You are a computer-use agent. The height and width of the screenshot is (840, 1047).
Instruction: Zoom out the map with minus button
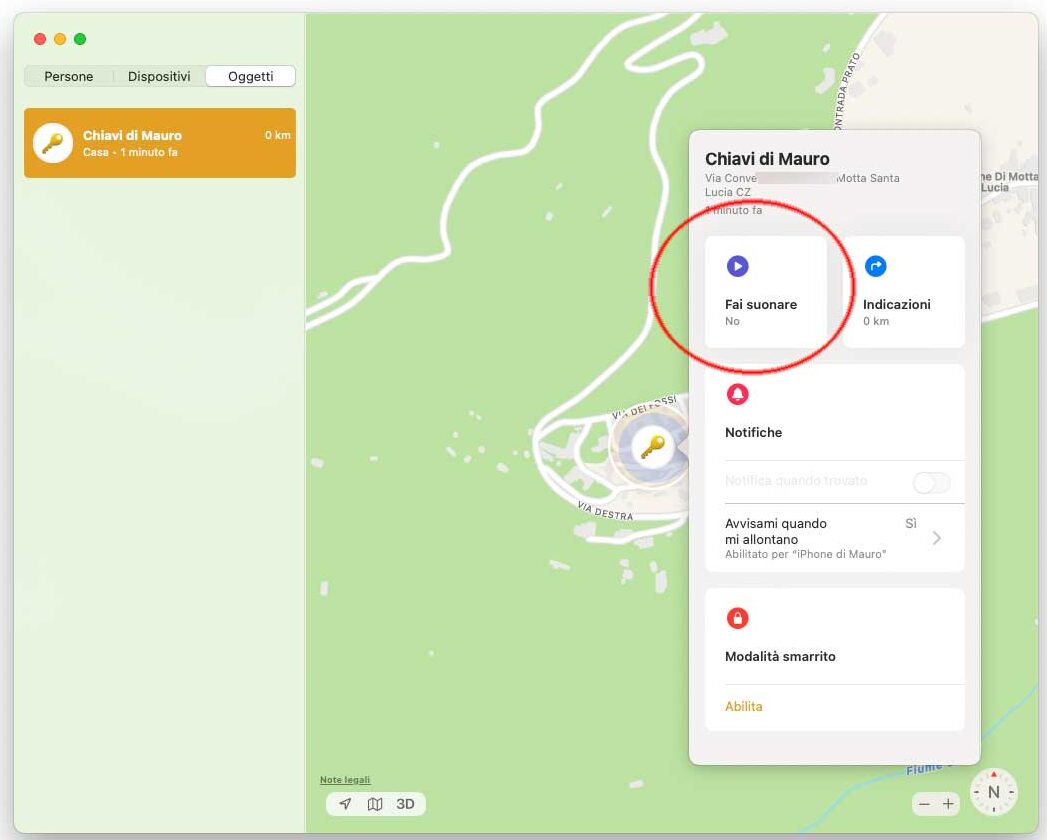924,804
